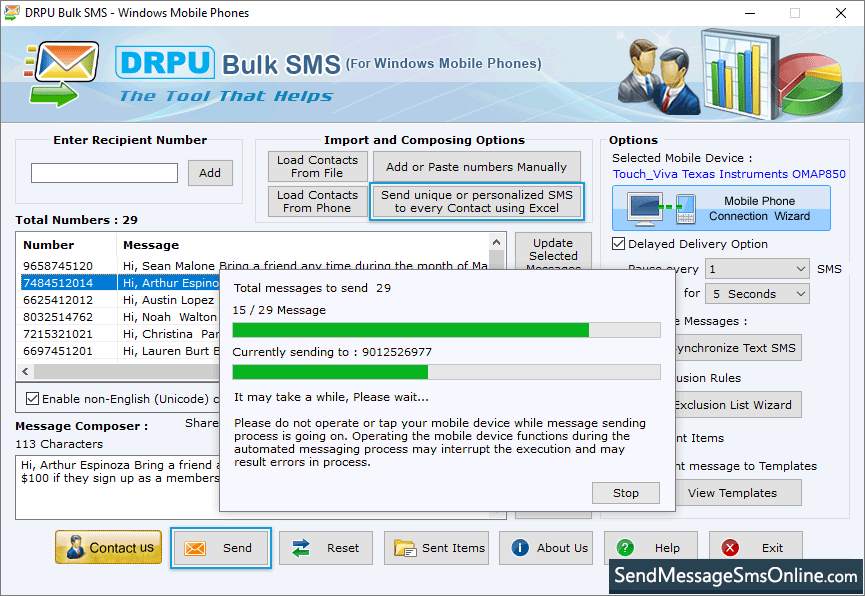Click the horizontal scrollbar left arrow
The width and height of the screenshot is (865, 596).
pyautogui.click(x=25, y=371)
